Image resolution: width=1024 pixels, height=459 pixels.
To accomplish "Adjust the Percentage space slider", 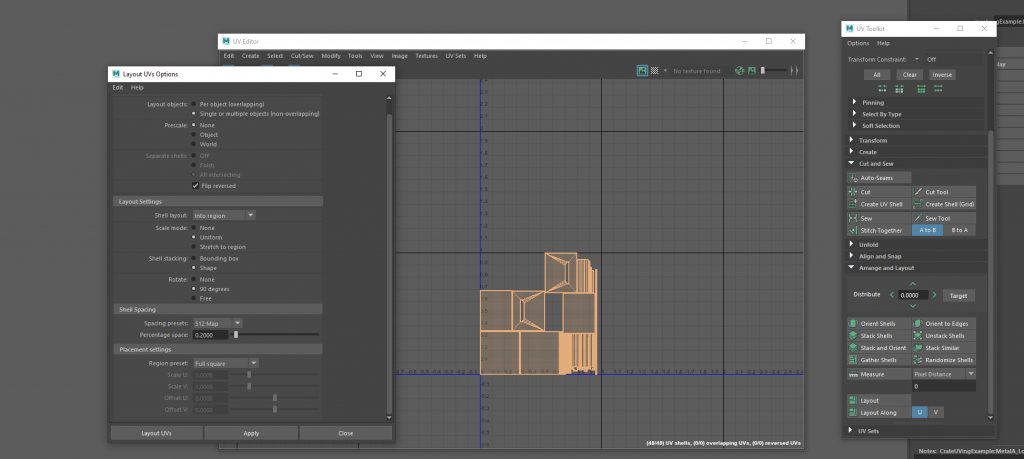I will (x=236, y=335).
